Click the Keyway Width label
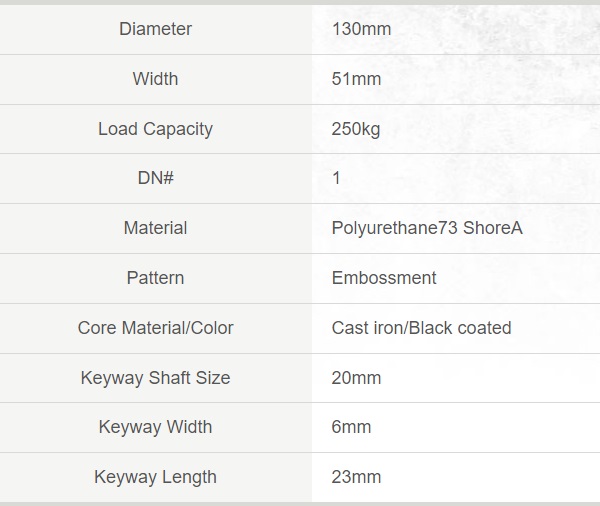This screenshot has width=600, height=506. click(155, 427)
